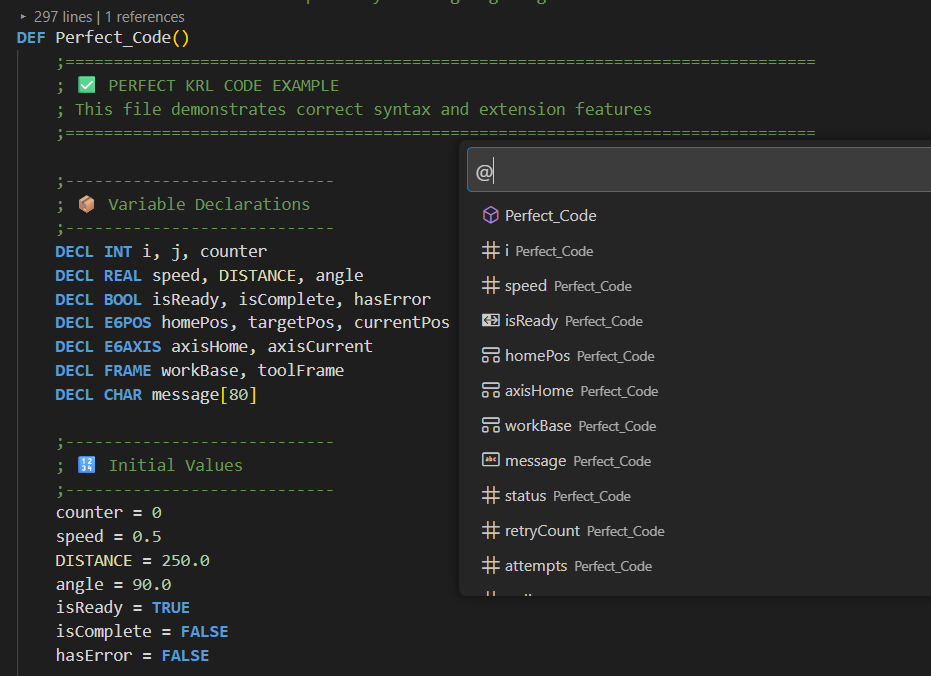Click the struct icon beside homePos symbol
The image size is (931, 676).
pos(490,355)
